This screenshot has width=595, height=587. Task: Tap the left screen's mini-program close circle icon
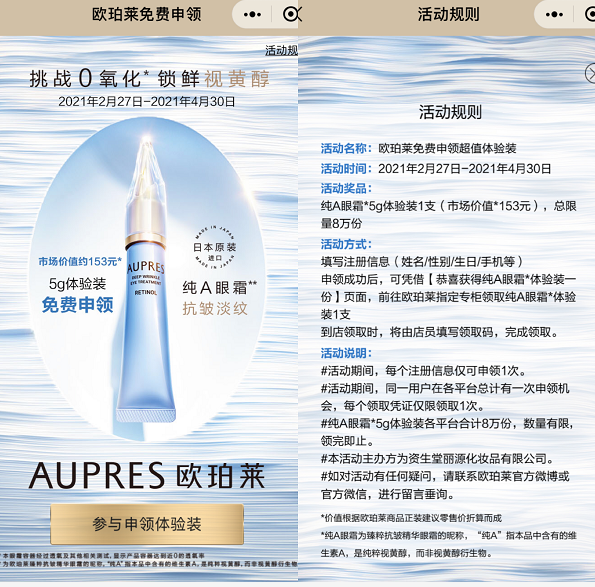click(291, 14)
